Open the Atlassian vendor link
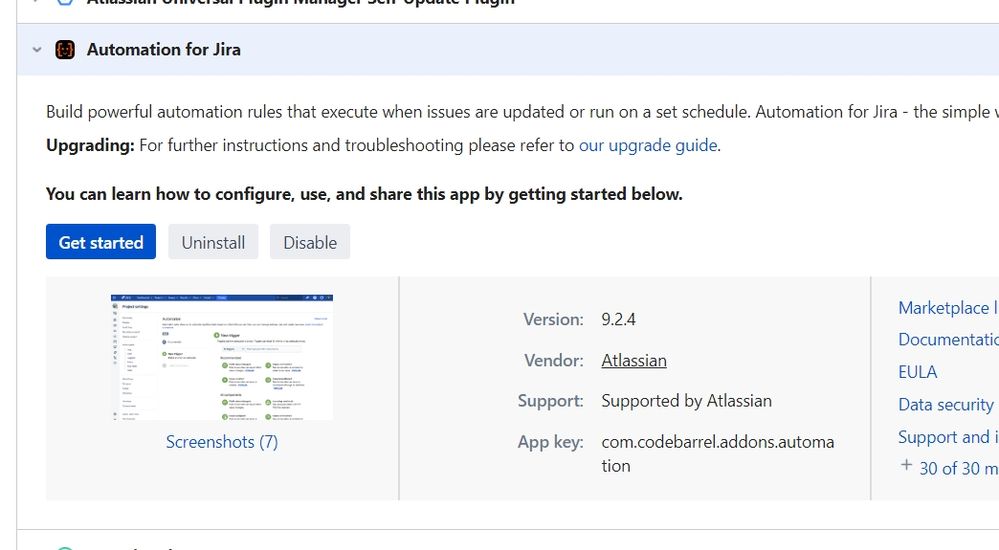This screenshot has height=550, width=999. pos(634,361)
